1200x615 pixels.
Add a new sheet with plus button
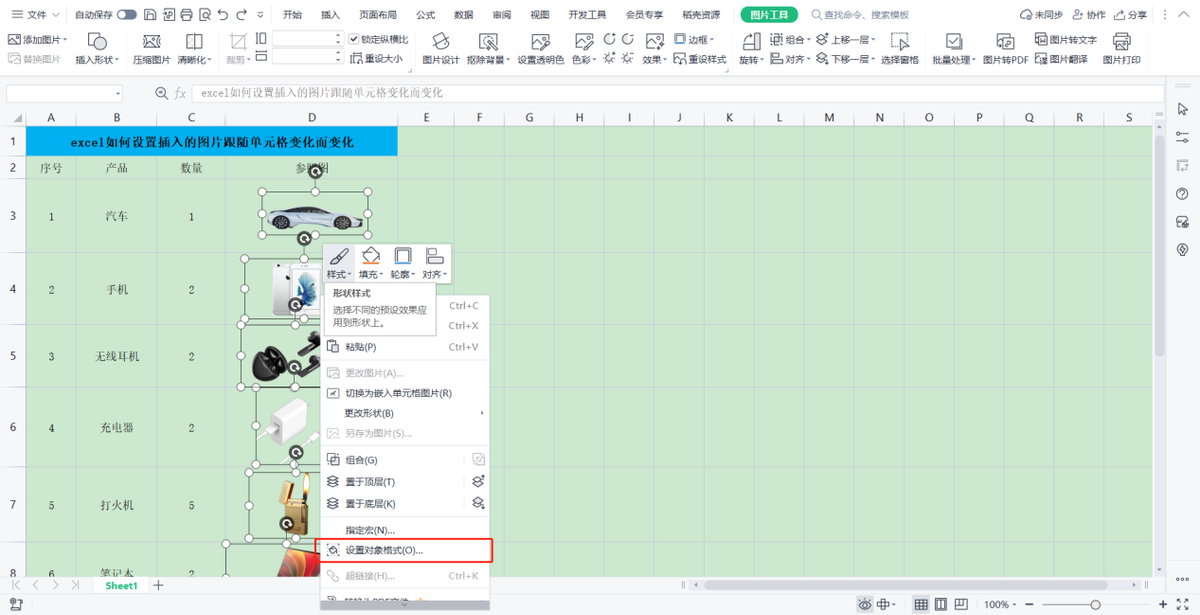click(x=158, y=585)
